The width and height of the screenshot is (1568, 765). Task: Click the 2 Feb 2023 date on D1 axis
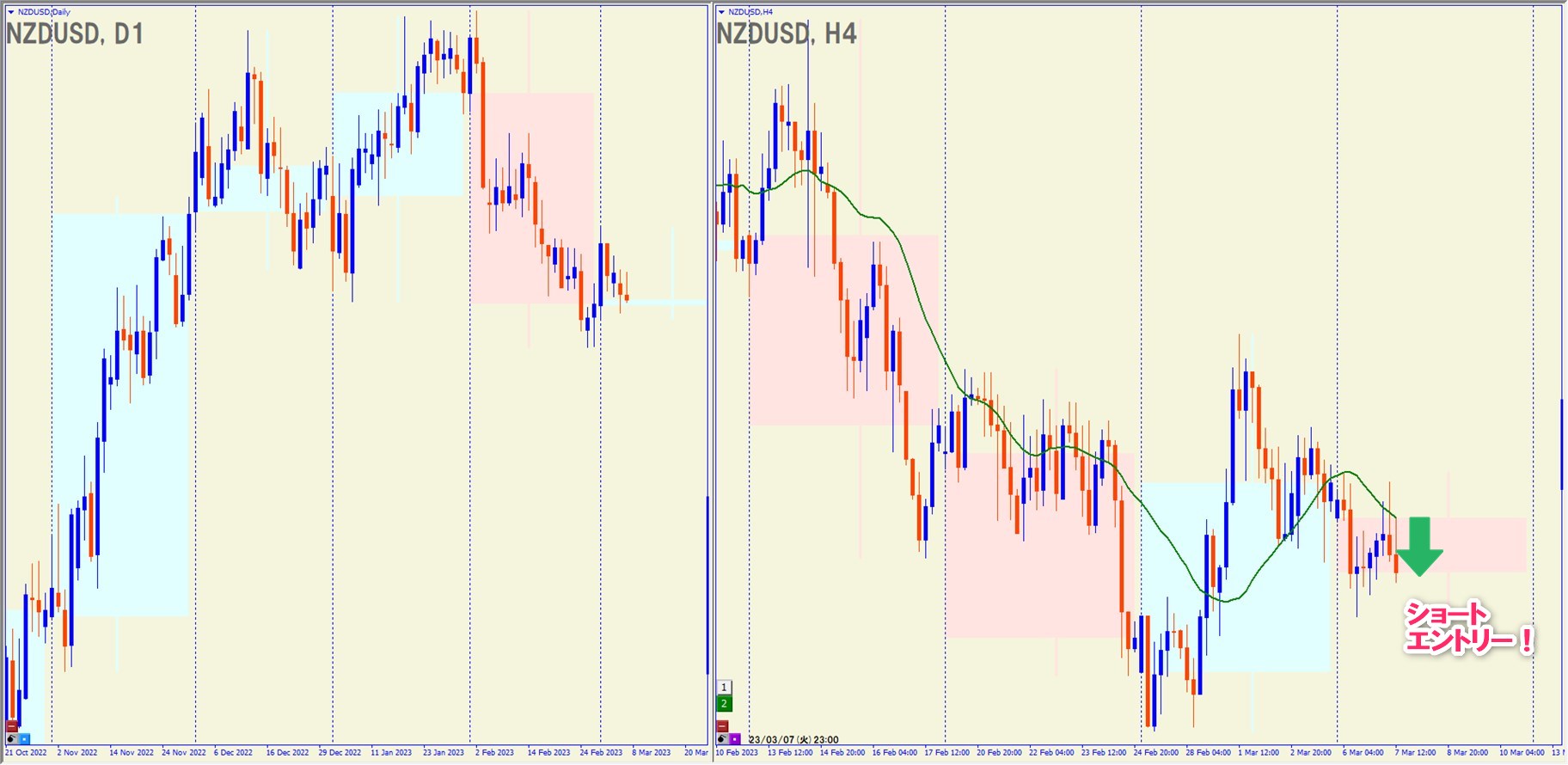point(495,753)
